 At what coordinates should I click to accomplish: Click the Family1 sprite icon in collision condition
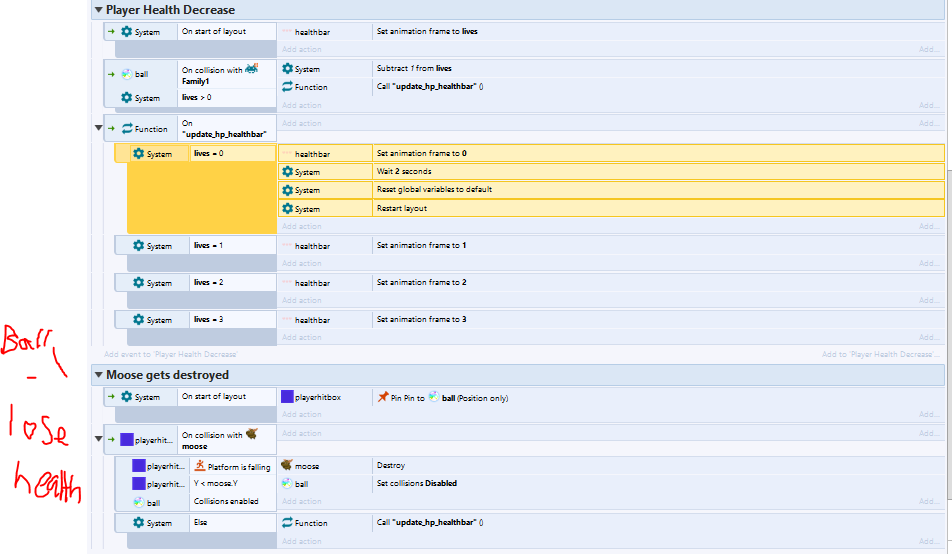coord(251,68)
